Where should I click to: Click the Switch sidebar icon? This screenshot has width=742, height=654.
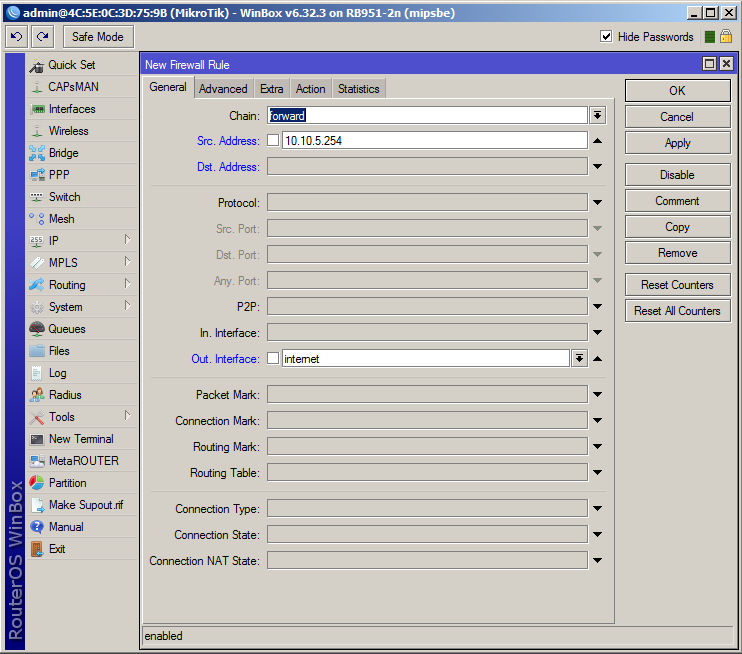coord(36,197)
